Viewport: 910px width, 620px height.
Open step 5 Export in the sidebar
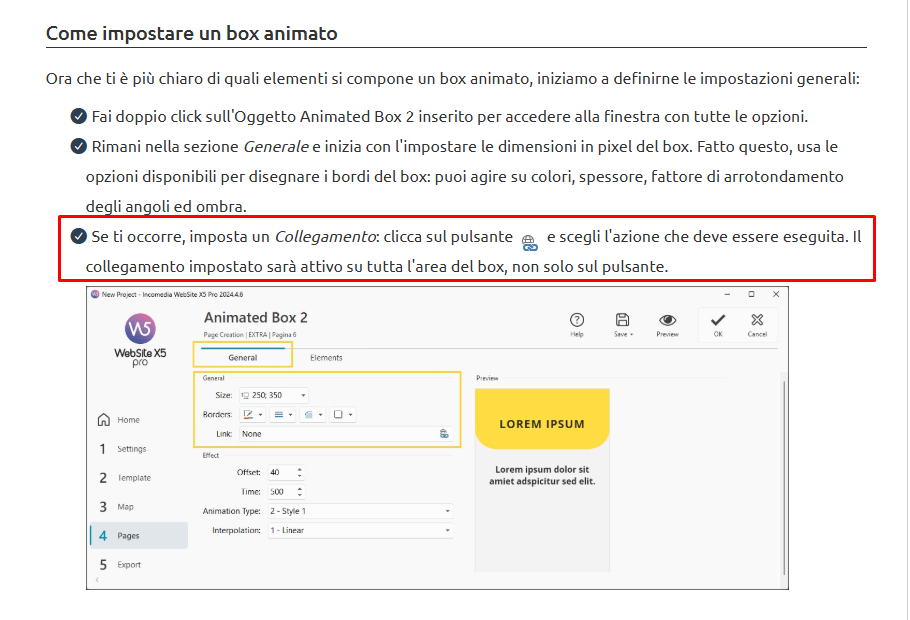pos(127,565)
